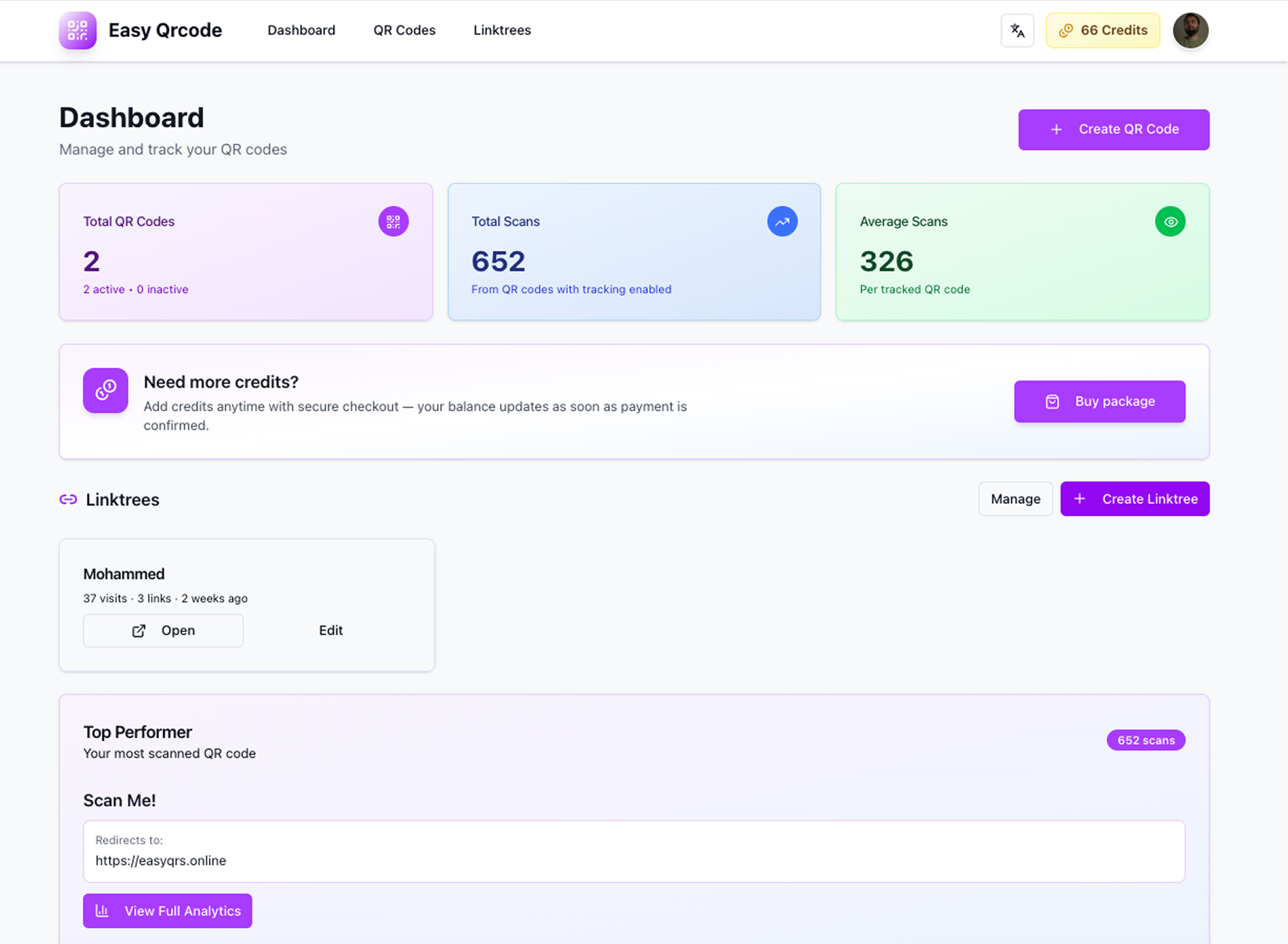Click the plus icon in Create Linktree button
The image size is (1288, 944).
[x=1079, y=499]
